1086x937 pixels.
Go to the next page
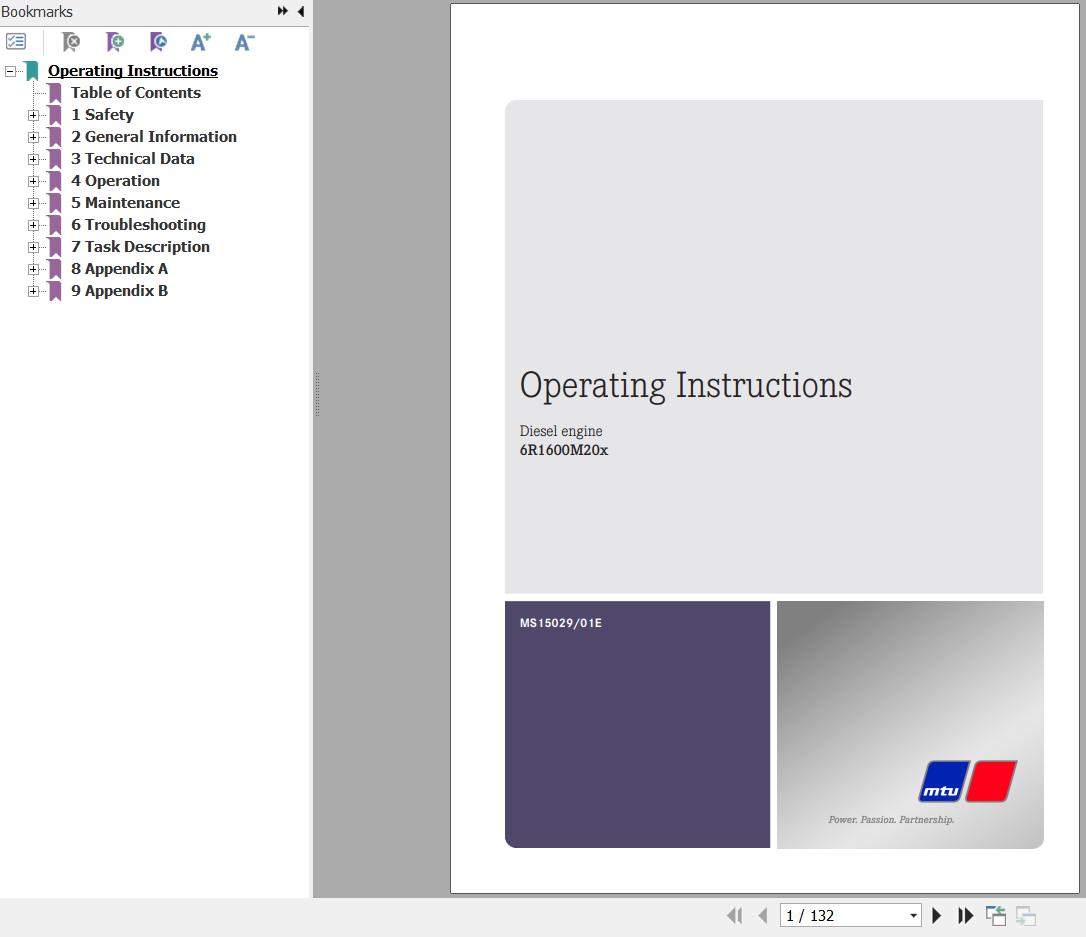coord(936,916)
